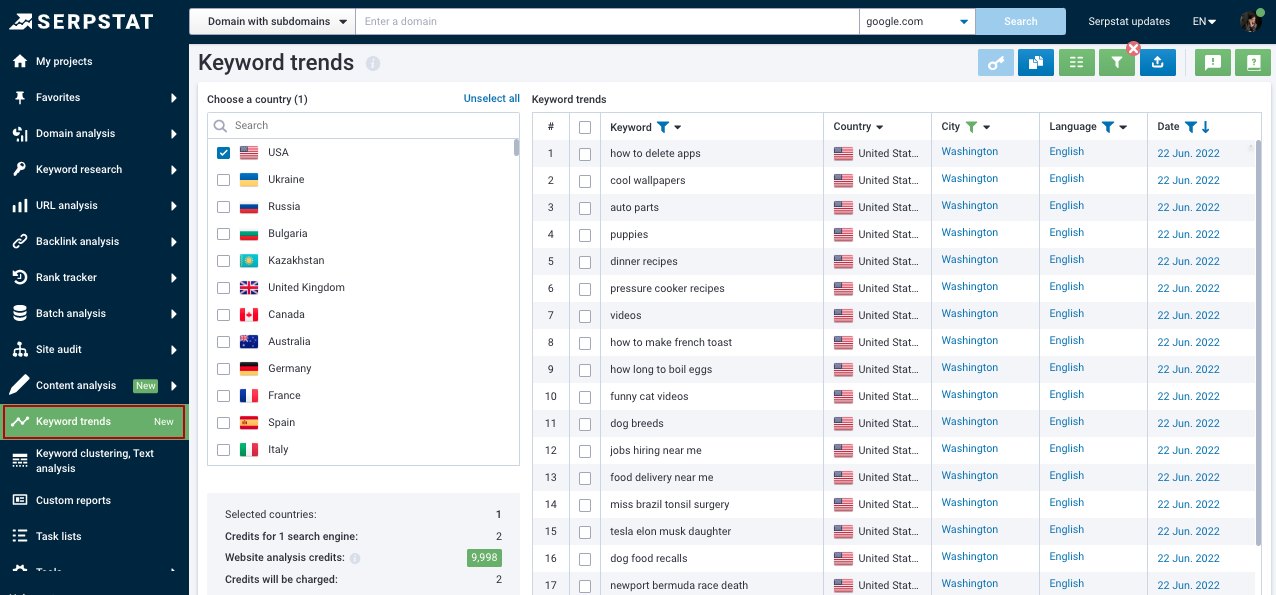The width and height of the screenshot is (1276, 595).
Task: Open Task lists in the sidebar
Action: 94,536
